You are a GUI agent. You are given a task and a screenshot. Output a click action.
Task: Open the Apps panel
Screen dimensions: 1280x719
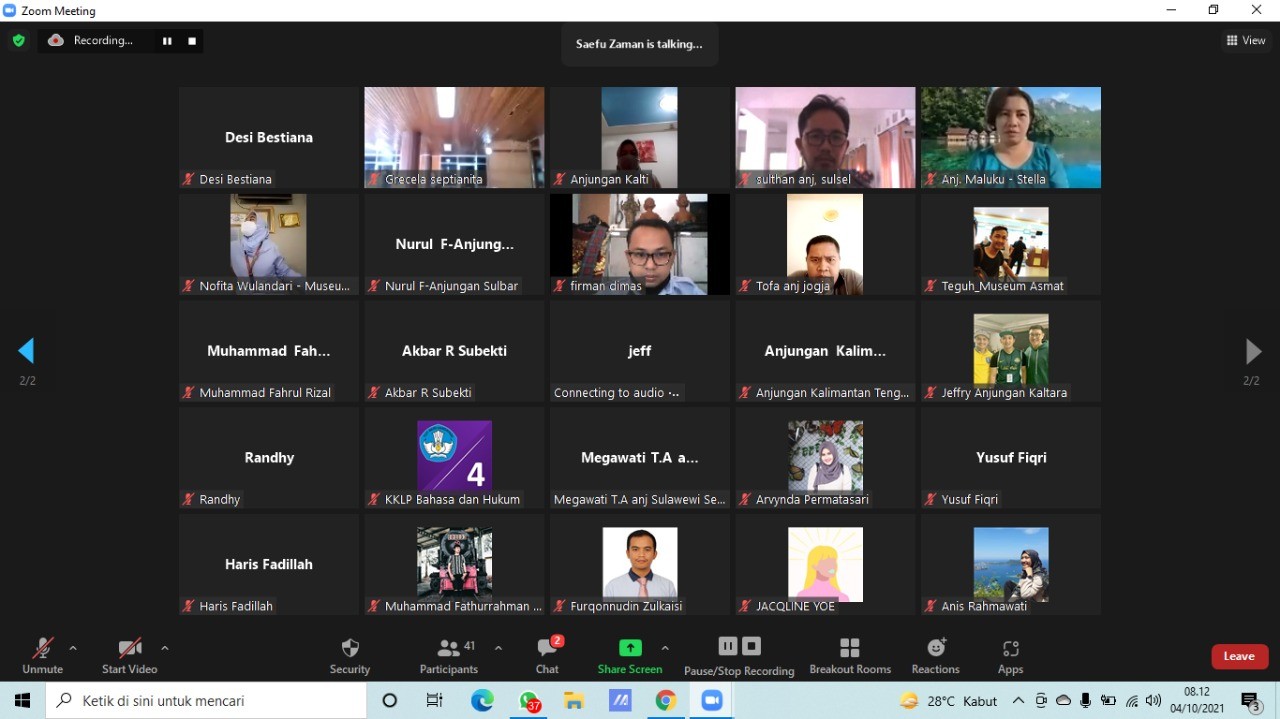click(x=1010, y=655)
